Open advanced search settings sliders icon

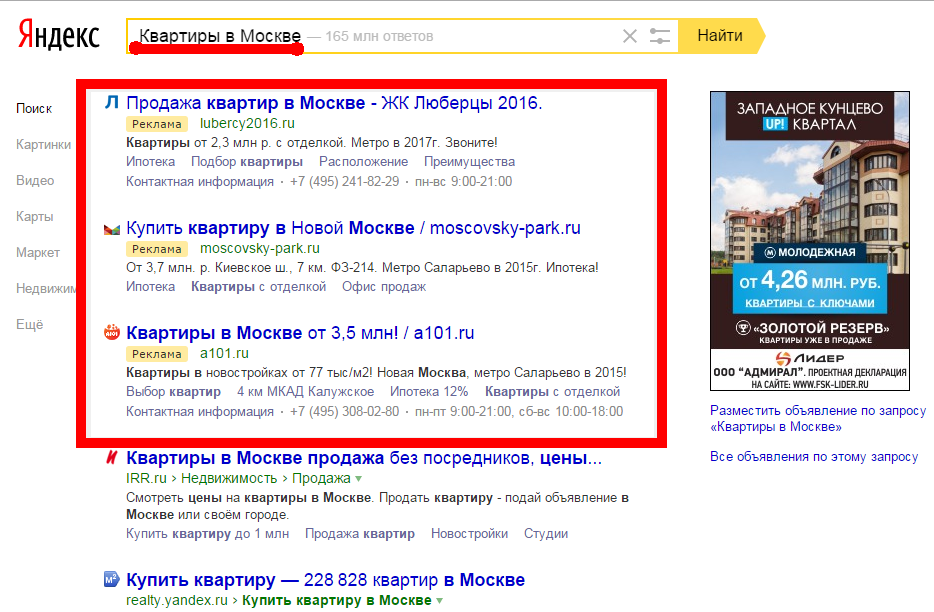click(x=660, y=36)
